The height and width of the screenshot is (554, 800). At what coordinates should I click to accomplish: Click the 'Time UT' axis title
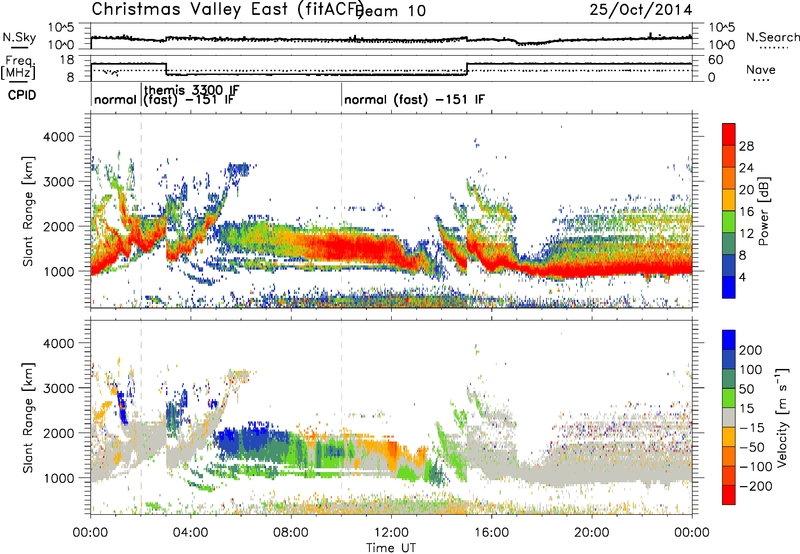(x=391, y=548)
